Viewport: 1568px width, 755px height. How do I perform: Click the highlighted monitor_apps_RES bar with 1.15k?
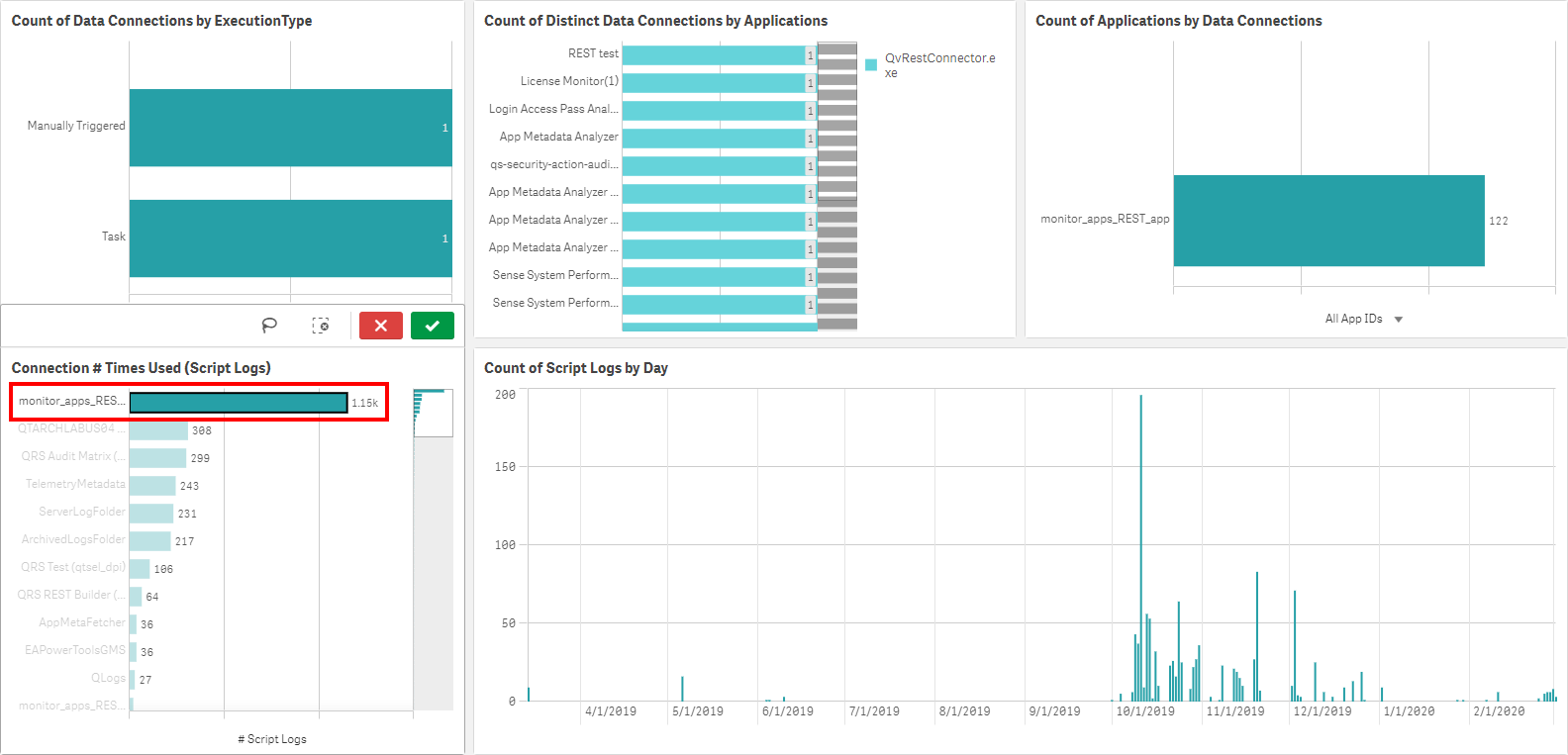pyautogui.click(x=239, y=403)
